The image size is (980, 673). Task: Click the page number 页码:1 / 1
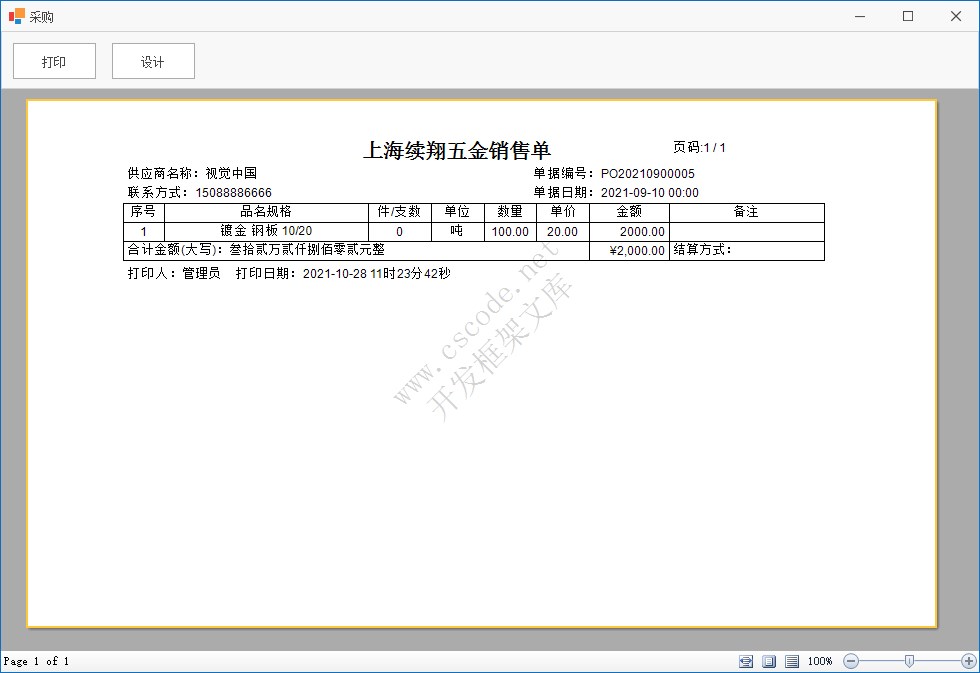[x=699, y=147]
